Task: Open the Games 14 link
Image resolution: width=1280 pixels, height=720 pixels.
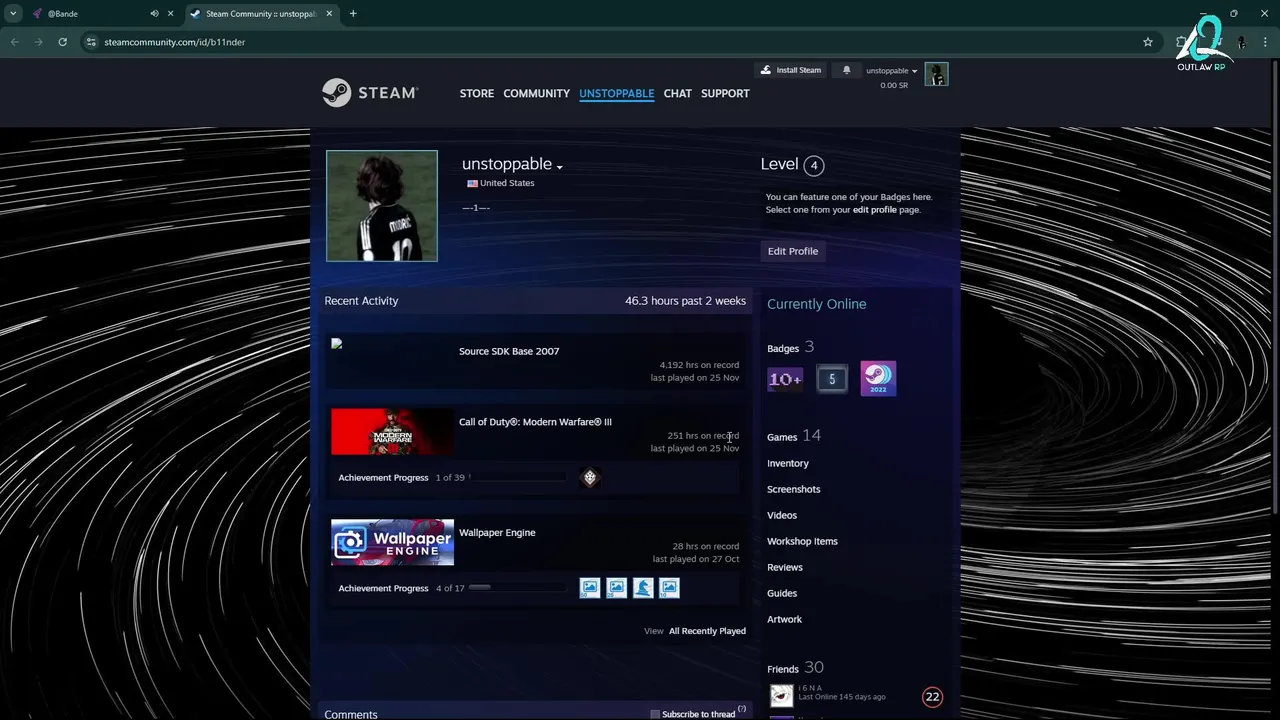Action: [794, 436]
